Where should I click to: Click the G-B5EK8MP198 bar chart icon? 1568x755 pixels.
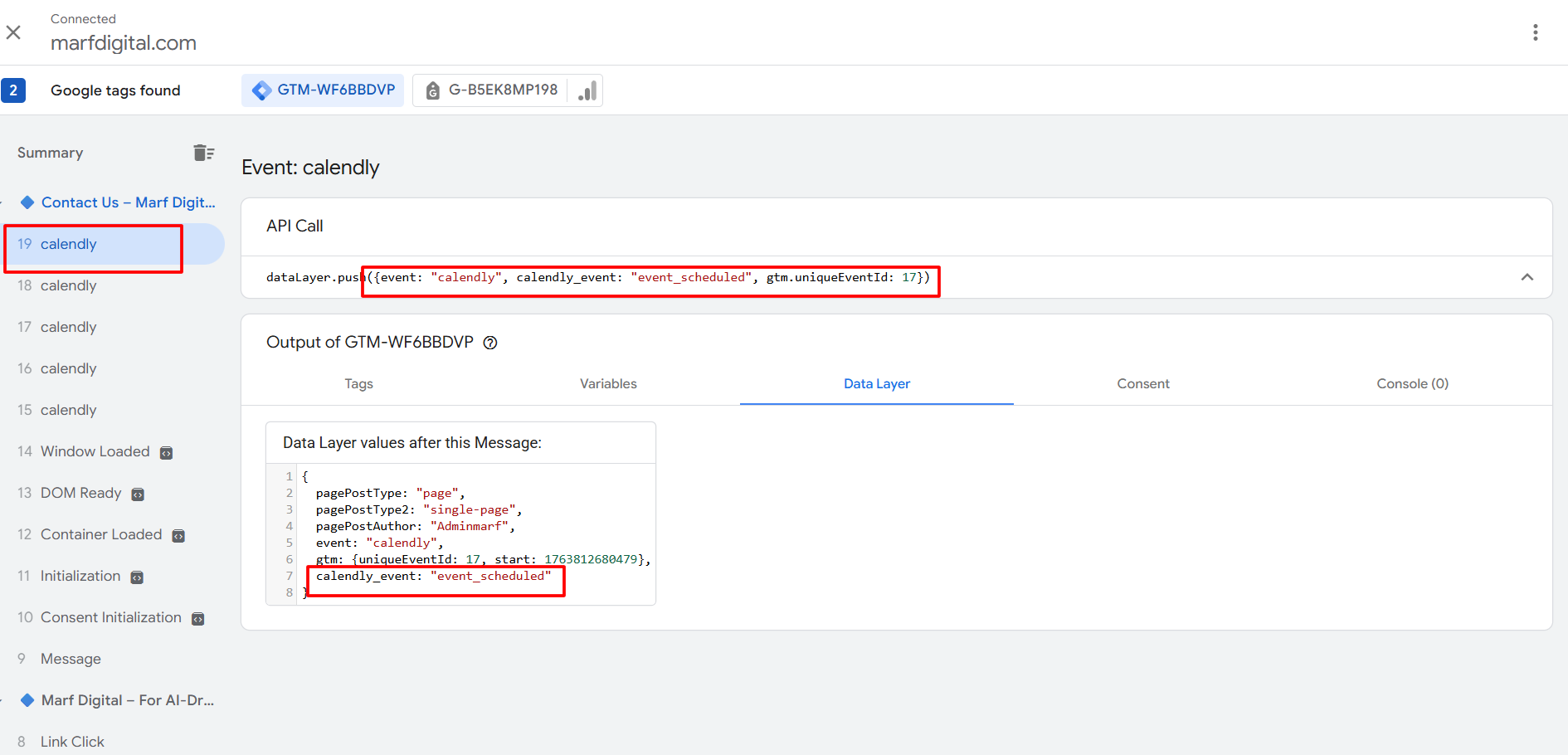[x=587, y=90]
